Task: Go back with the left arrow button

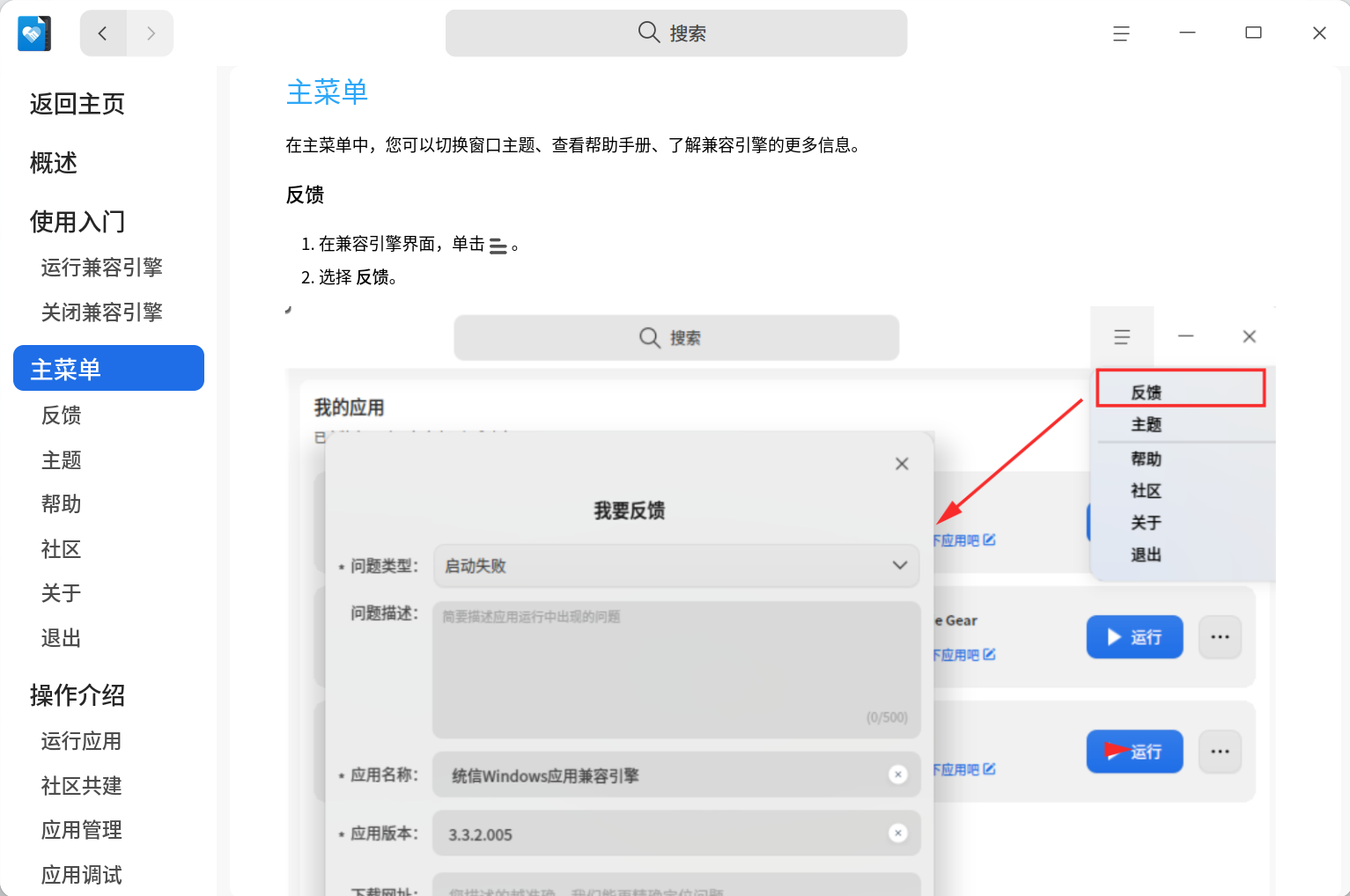Action: click(103, 33)
